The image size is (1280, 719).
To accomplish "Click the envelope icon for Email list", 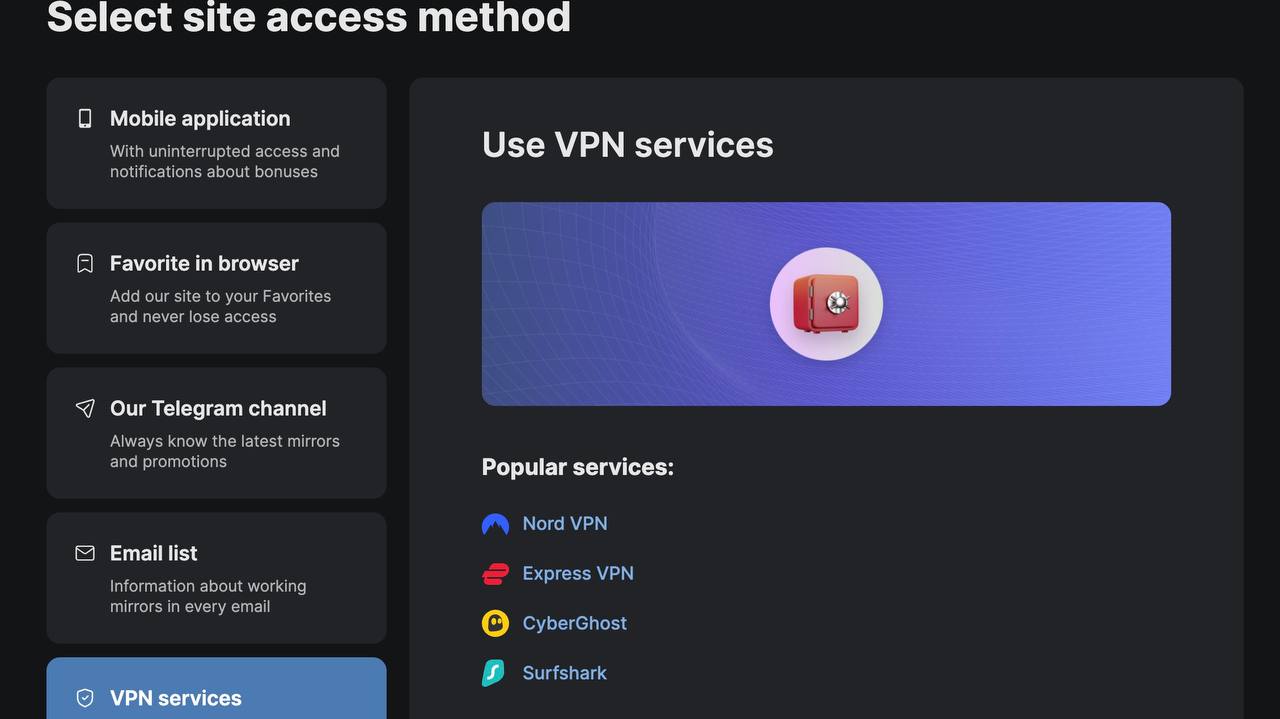I will 85,553.
